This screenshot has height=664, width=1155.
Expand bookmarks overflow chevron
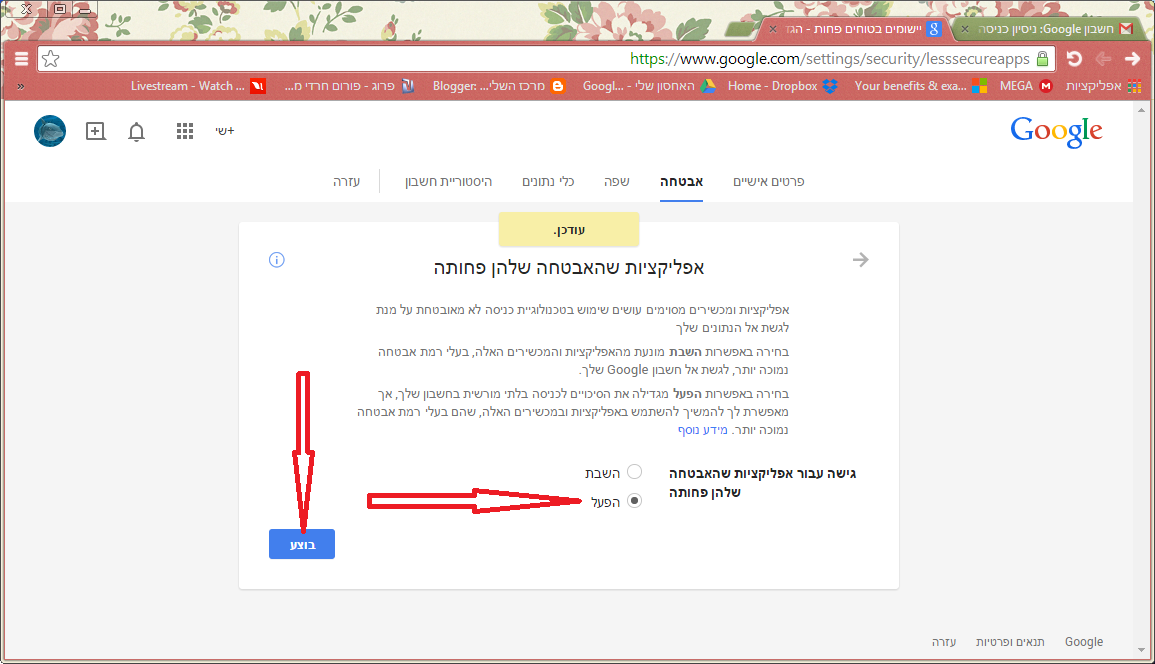pos(21,86)
